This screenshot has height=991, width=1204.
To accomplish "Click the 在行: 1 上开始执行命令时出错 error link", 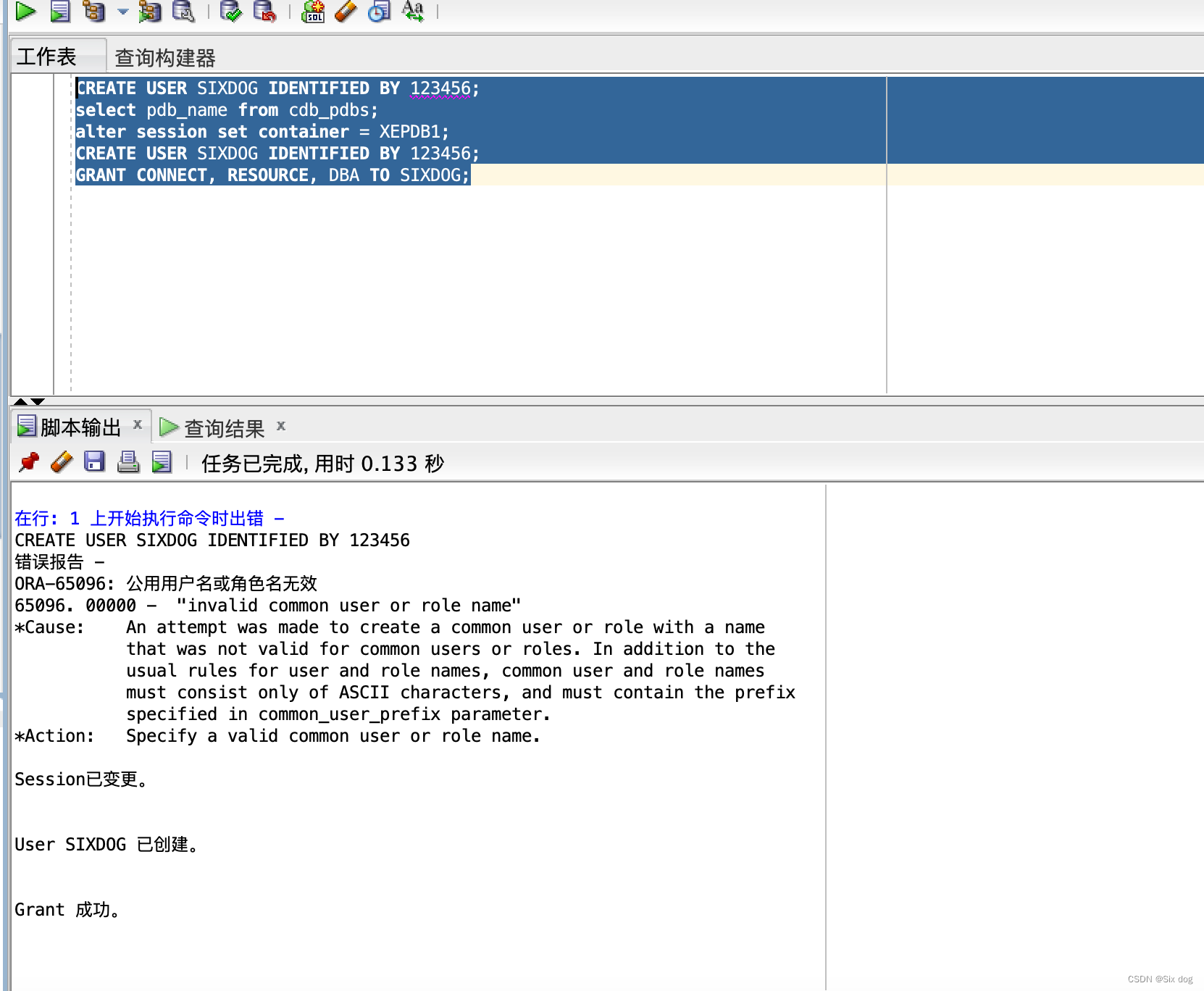I will click(x=149, y=519).
